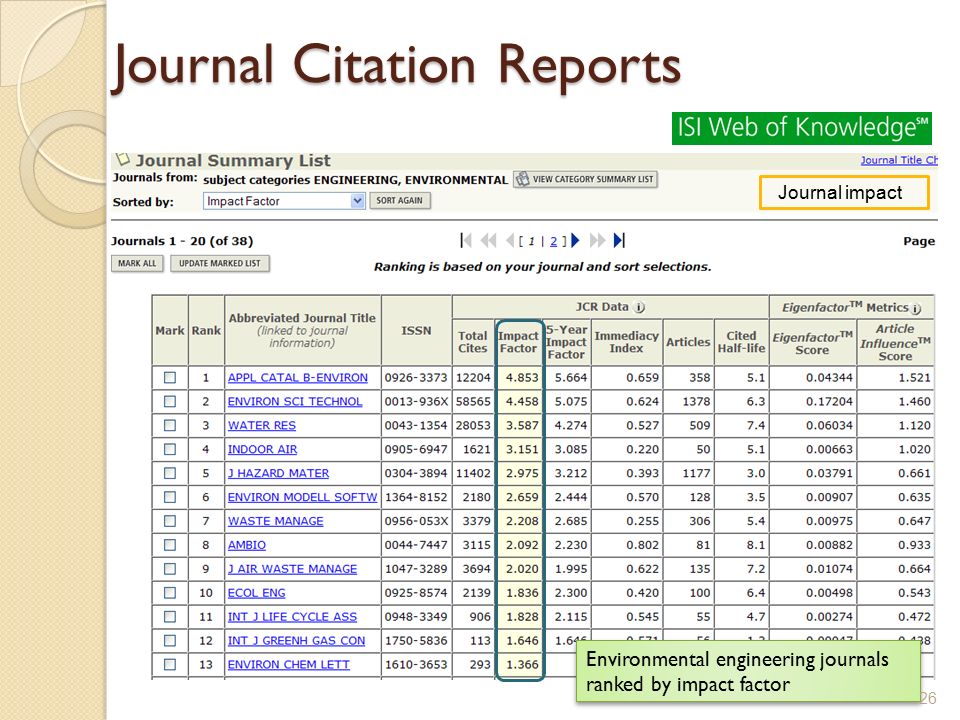The height and width of the screenshot is (720, 960).
Task: Mark the ECOL ENG checkbox
Action: (170, 593)
